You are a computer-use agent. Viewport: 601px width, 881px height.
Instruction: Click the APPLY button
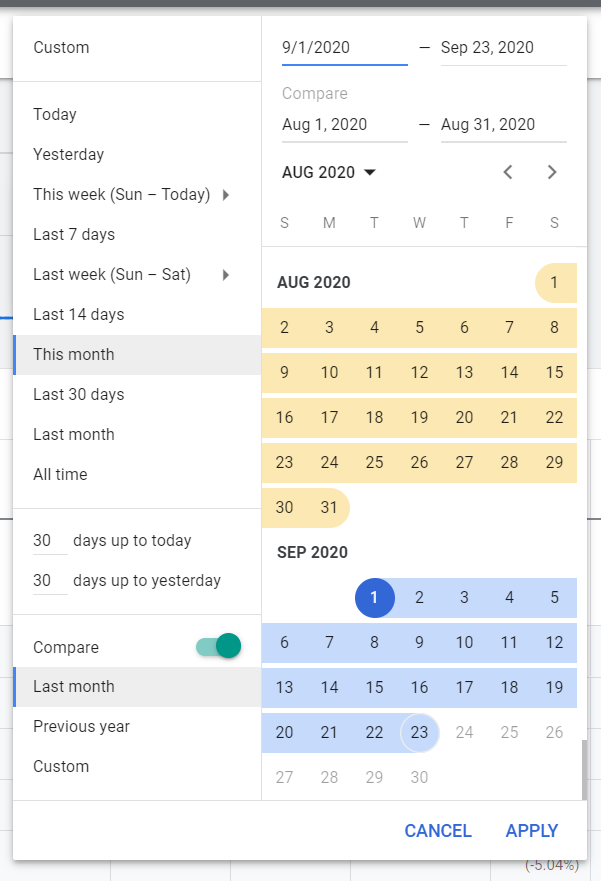point(531,830)
